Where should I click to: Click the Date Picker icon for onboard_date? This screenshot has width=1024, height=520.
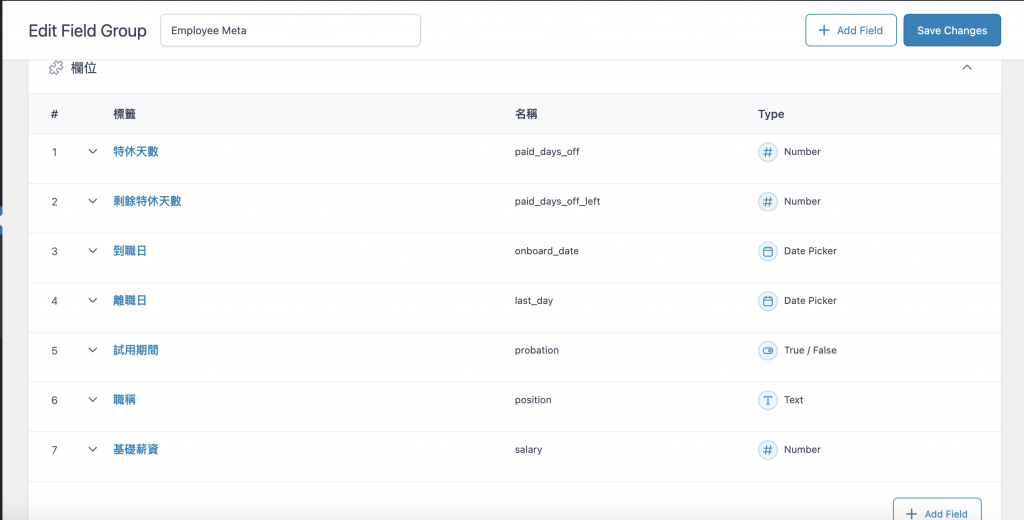[x=767, y=251]
